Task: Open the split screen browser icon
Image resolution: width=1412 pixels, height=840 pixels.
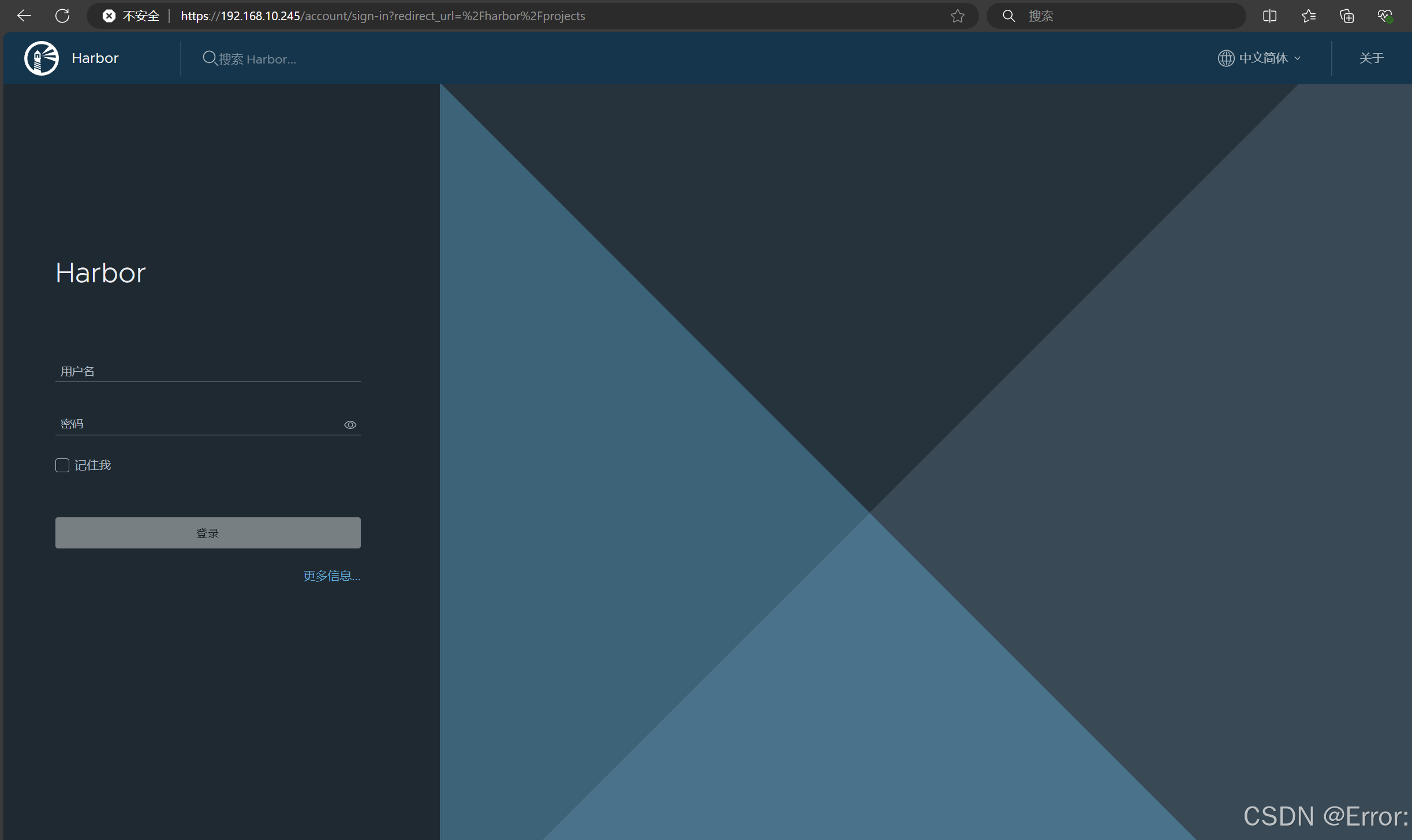Action: click(x=1269, y=16)
